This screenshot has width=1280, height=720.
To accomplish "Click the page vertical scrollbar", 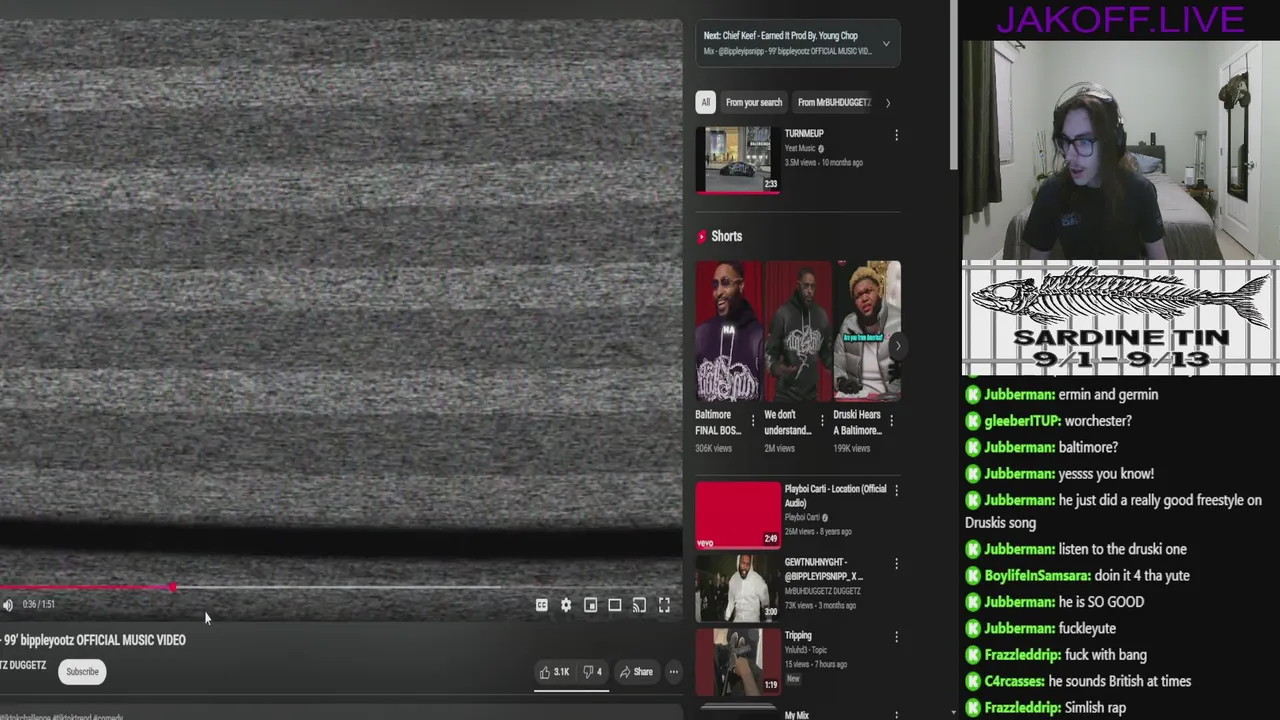I will (x=954, y=85).
